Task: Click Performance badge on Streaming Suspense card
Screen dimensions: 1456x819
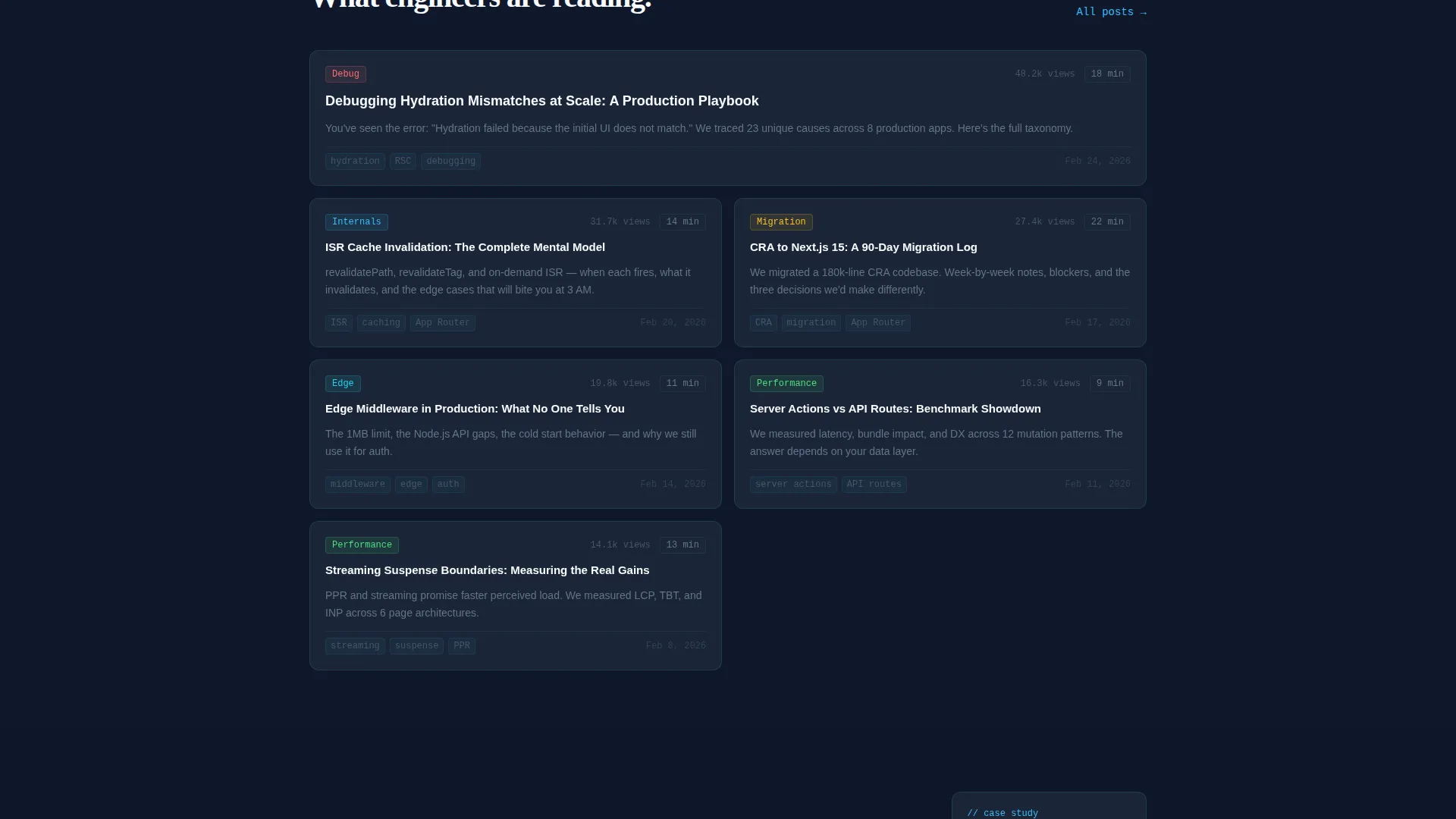Action: (362, 545)
